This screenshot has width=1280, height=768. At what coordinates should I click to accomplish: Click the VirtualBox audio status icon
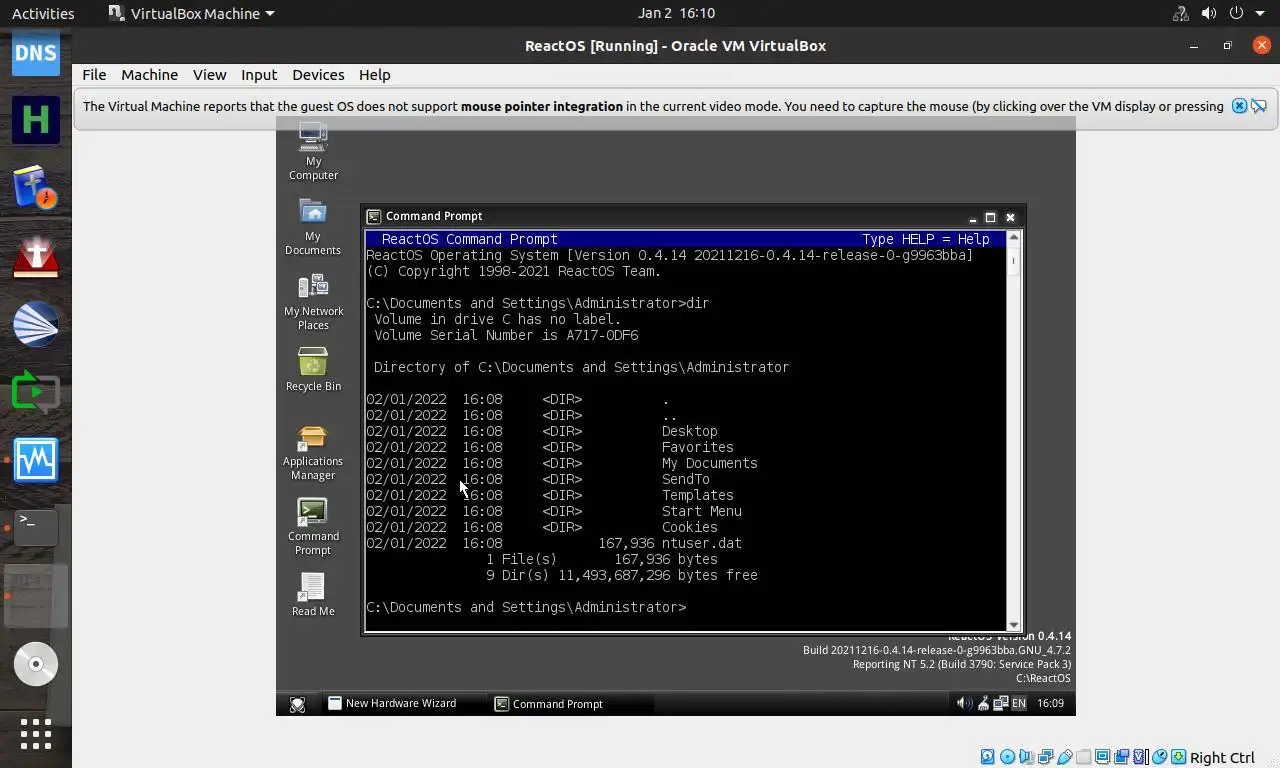(x=1026, y=757)
